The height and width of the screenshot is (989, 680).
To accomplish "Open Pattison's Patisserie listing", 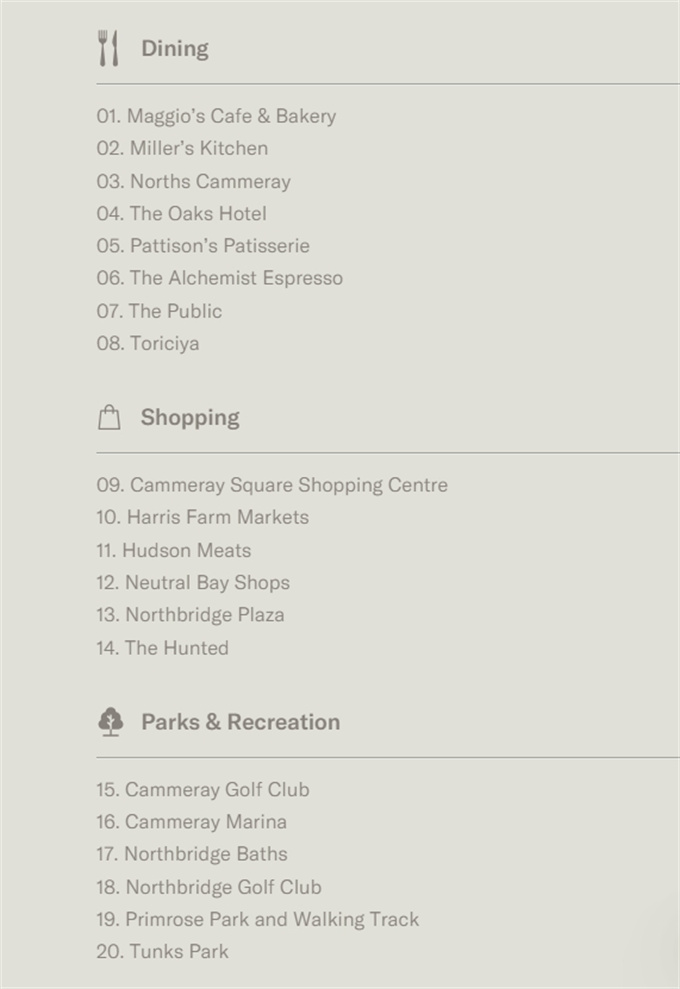I will (203, 246).
